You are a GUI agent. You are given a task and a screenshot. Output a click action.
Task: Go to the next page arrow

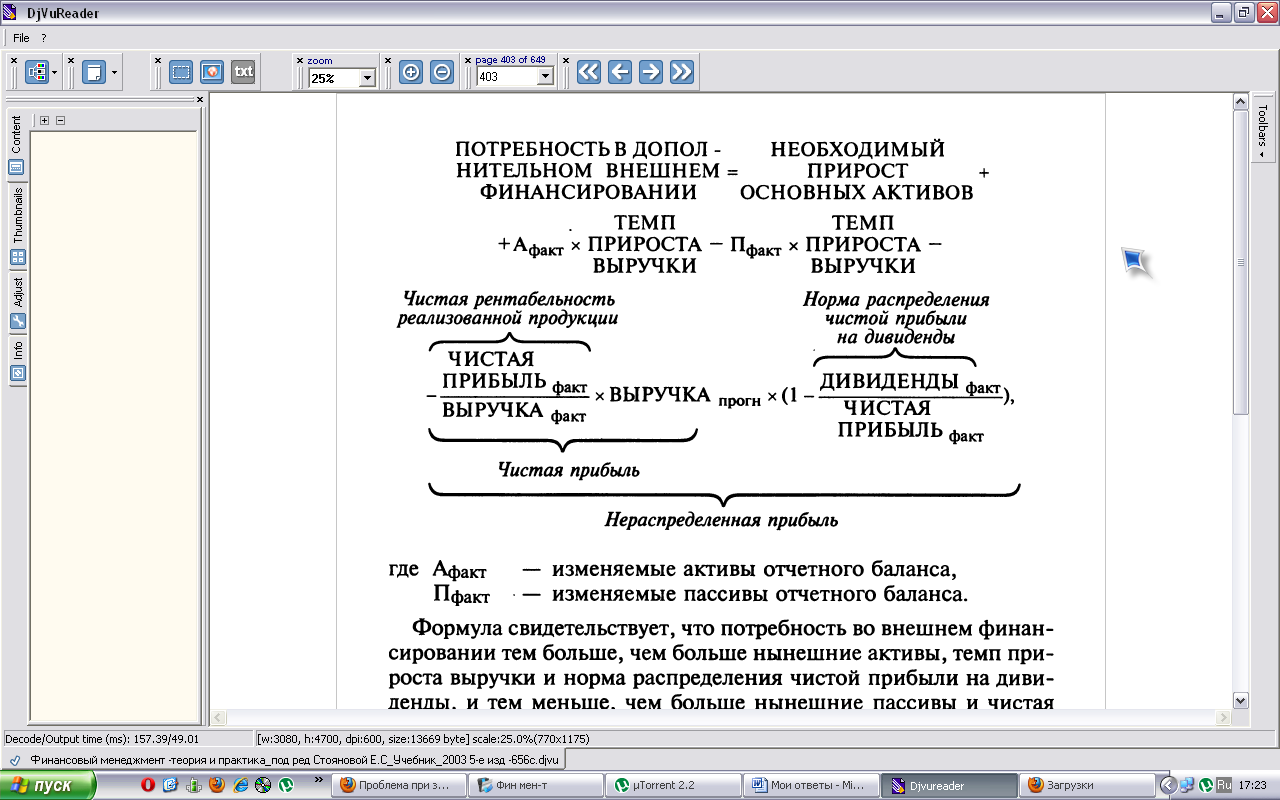click(x=651, y=72)
